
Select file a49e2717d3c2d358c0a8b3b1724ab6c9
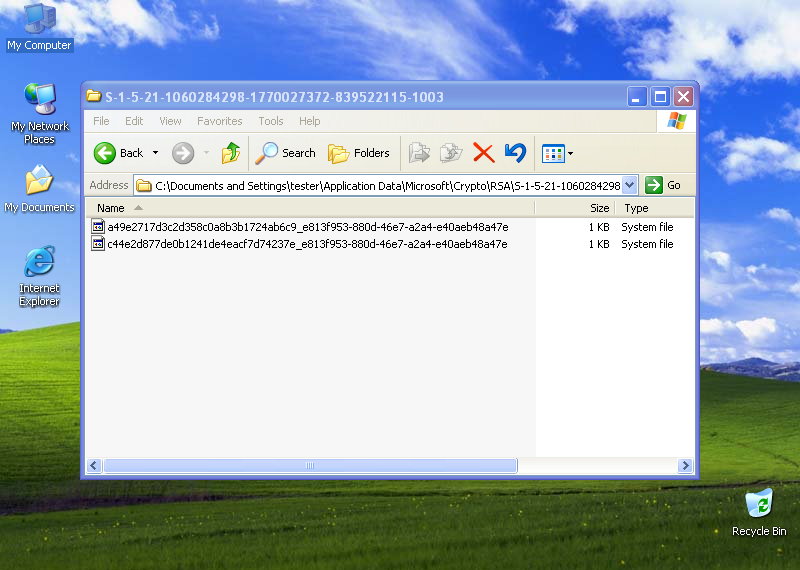tap(308, 227)
